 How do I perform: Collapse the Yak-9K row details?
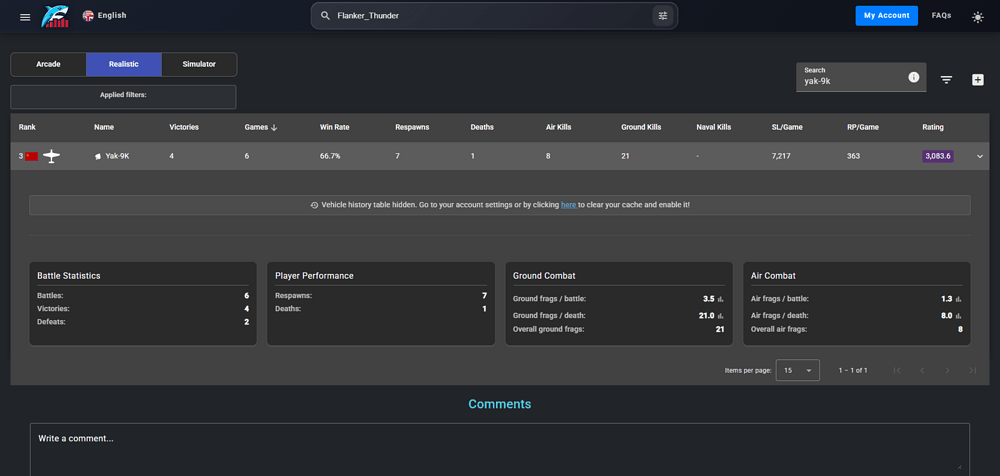coord(979,156)
